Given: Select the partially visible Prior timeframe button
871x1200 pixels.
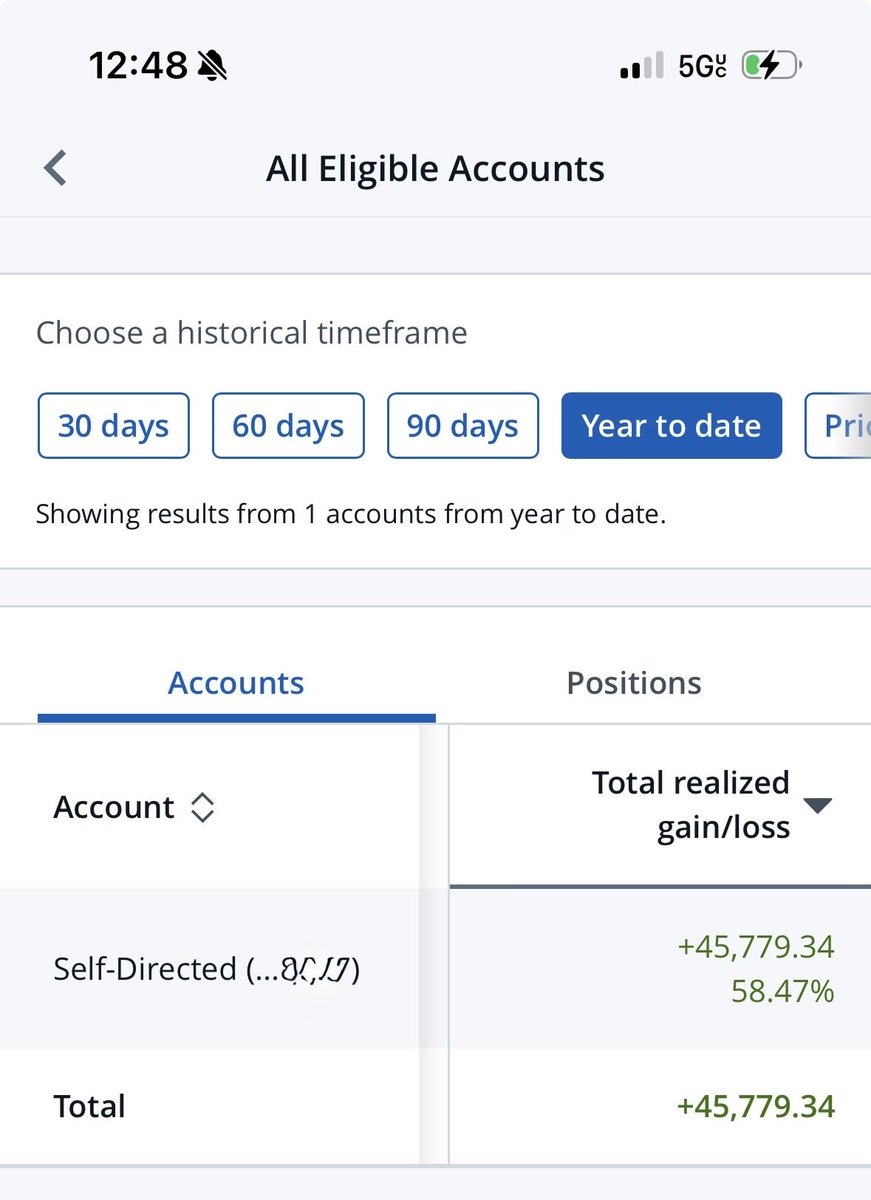Looking at the screenshot, I should pyautogui.click(x=838, y=426).
